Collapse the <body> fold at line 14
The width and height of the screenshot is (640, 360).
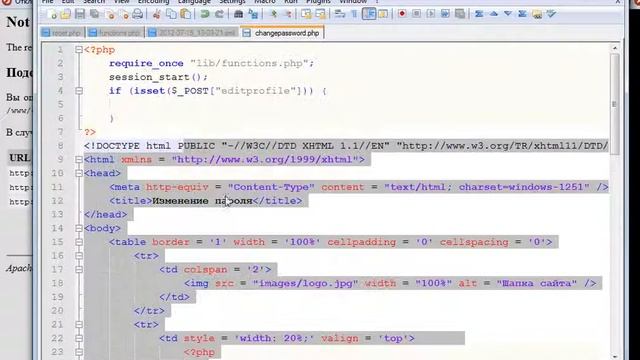(x=79, y=228)
